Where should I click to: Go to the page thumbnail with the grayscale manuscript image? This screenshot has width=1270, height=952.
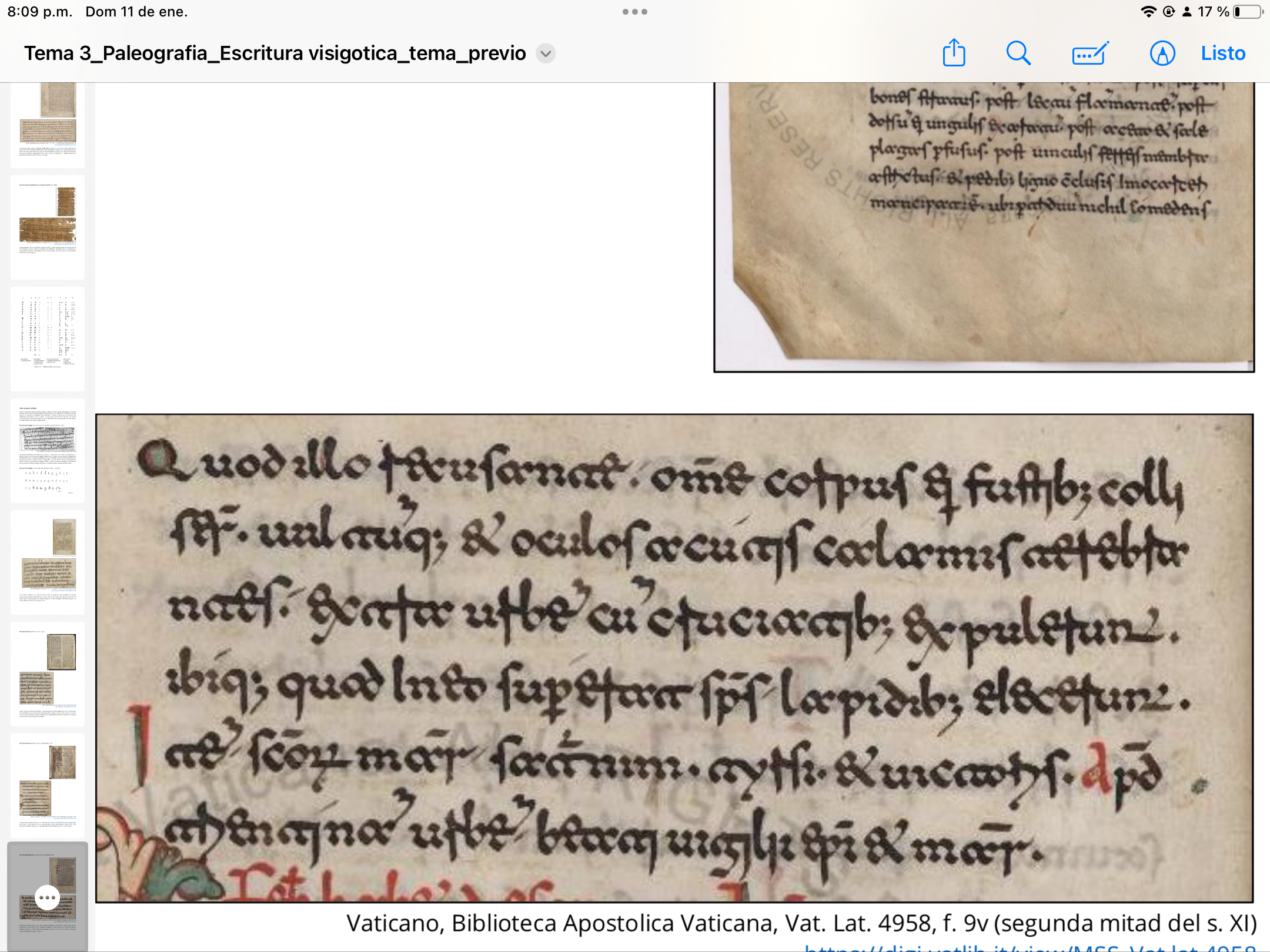(x=48, y=450)
